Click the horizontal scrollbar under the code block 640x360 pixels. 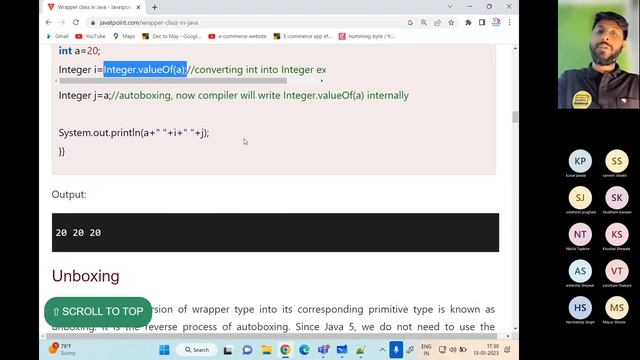click(x=173, y=81)
